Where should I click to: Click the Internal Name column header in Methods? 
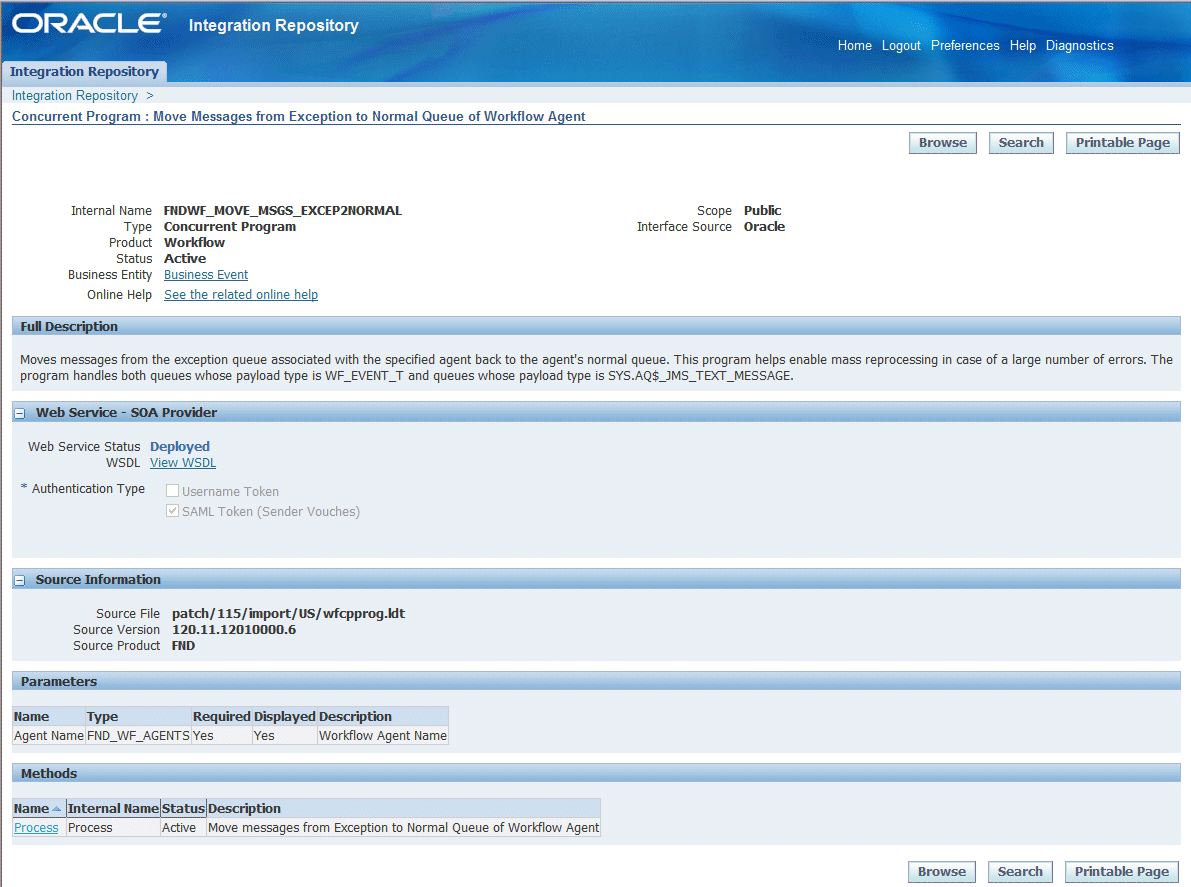tap(113, 809)
